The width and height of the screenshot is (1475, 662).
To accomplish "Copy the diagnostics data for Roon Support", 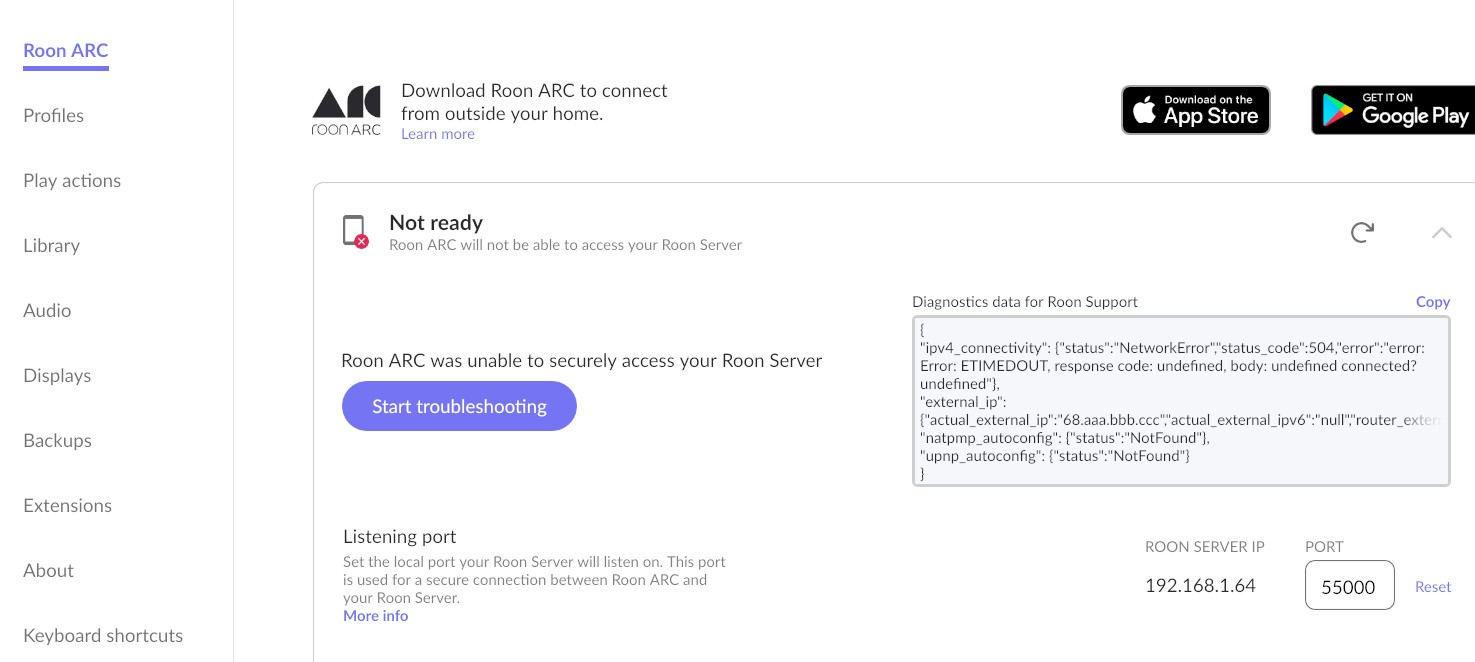I will [x=1432, y=301].
